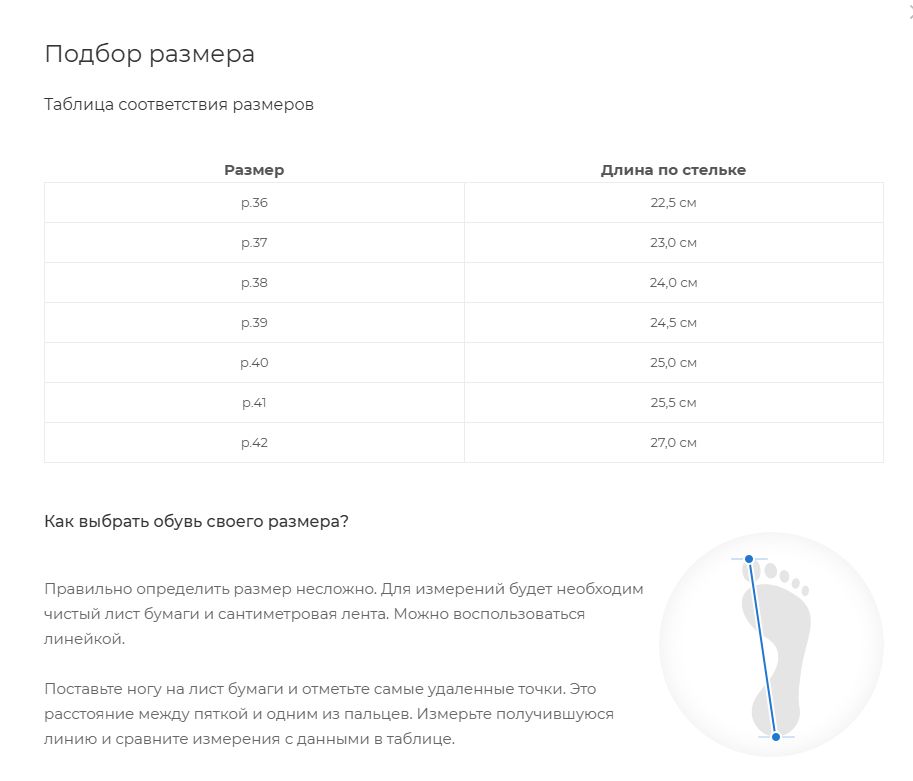
Task: Select the р.42 size row
Action: (254, 443)
